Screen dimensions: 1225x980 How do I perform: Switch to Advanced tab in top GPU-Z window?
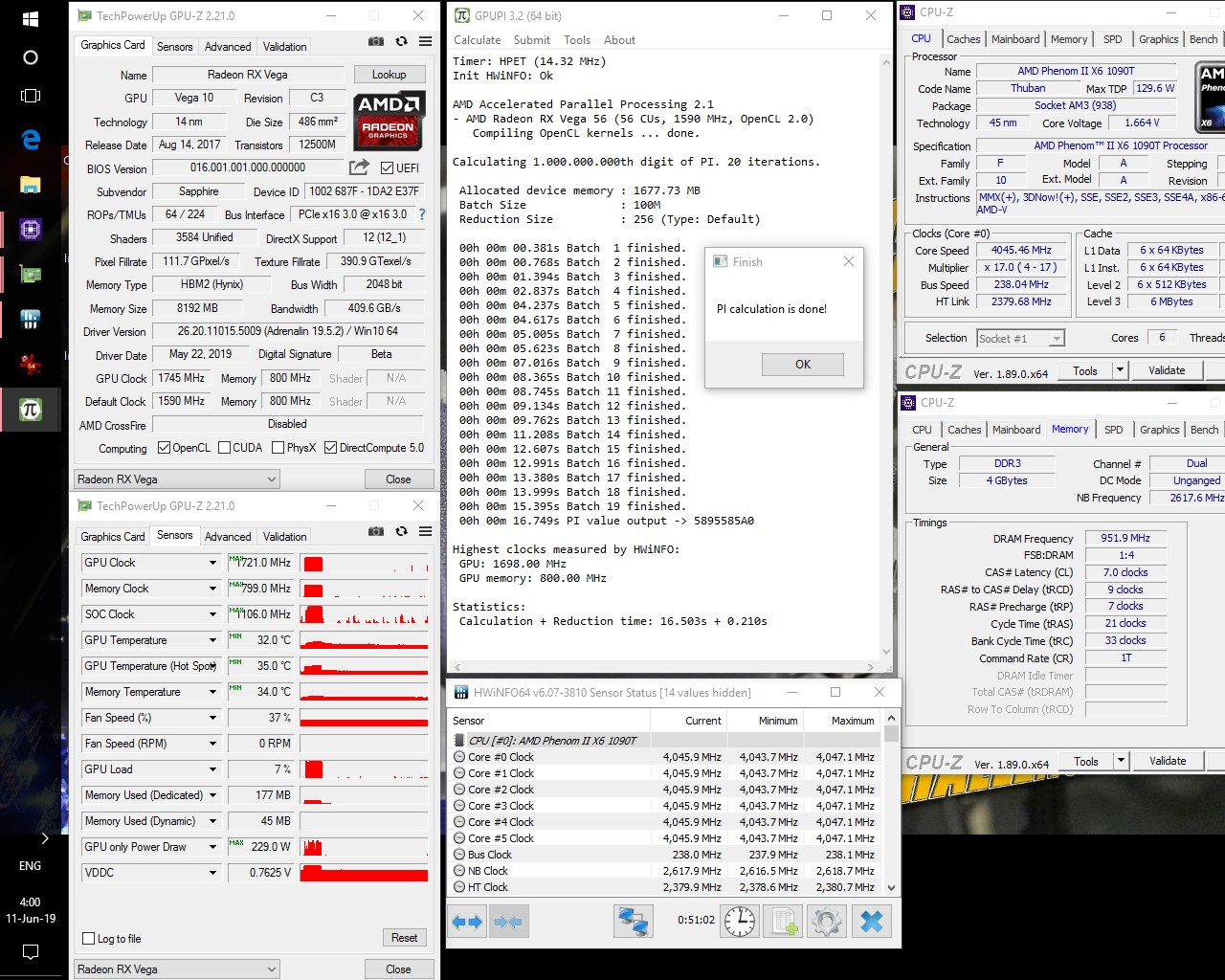pos(228,46)
